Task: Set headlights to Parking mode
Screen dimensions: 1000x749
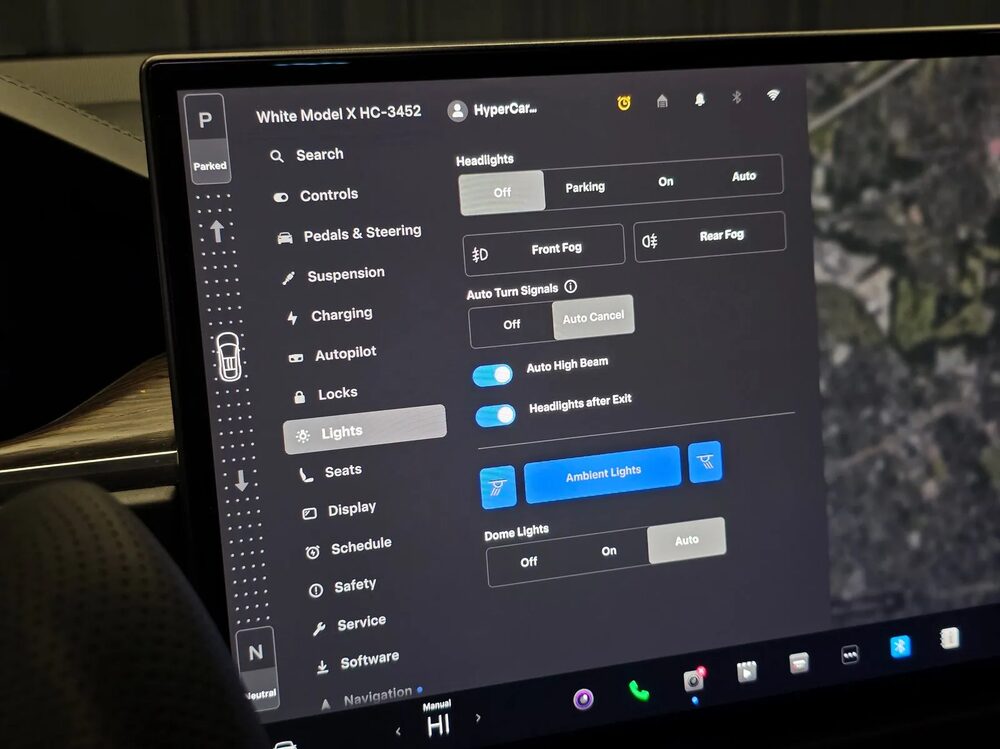Action: pos(585,187)
